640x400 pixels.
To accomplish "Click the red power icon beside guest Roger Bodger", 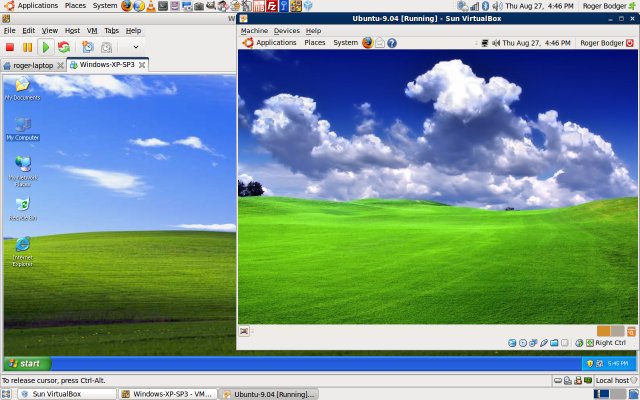I will (630, 43).
